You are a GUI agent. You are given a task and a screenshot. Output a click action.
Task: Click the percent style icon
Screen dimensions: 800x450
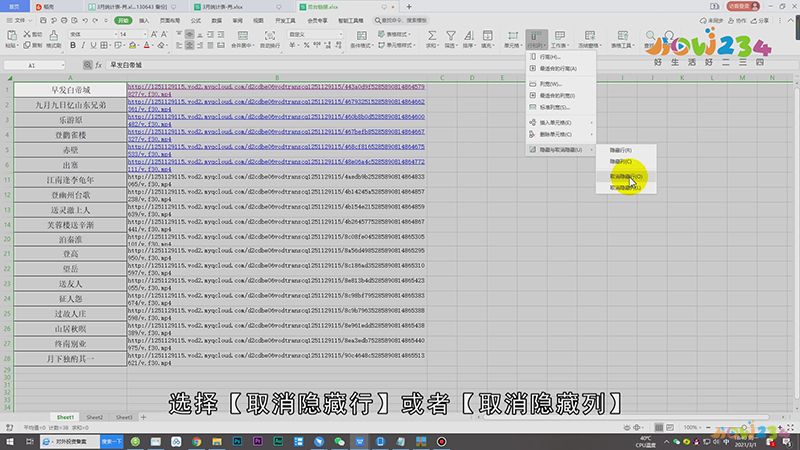pyautogui.click(x=307, y=45)
